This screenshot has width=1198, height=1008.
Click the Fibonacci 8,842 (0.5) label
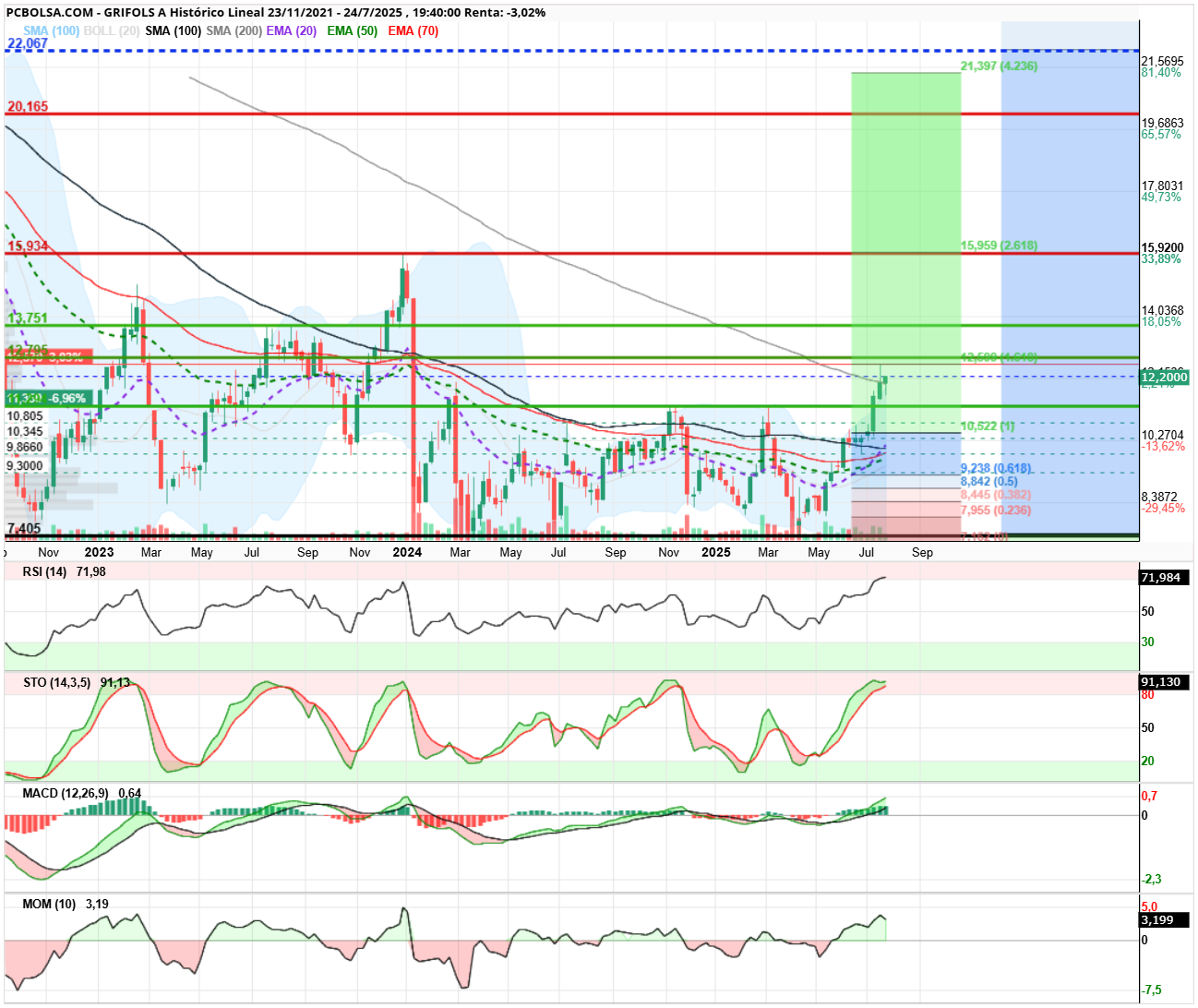[x=989, y=481]
